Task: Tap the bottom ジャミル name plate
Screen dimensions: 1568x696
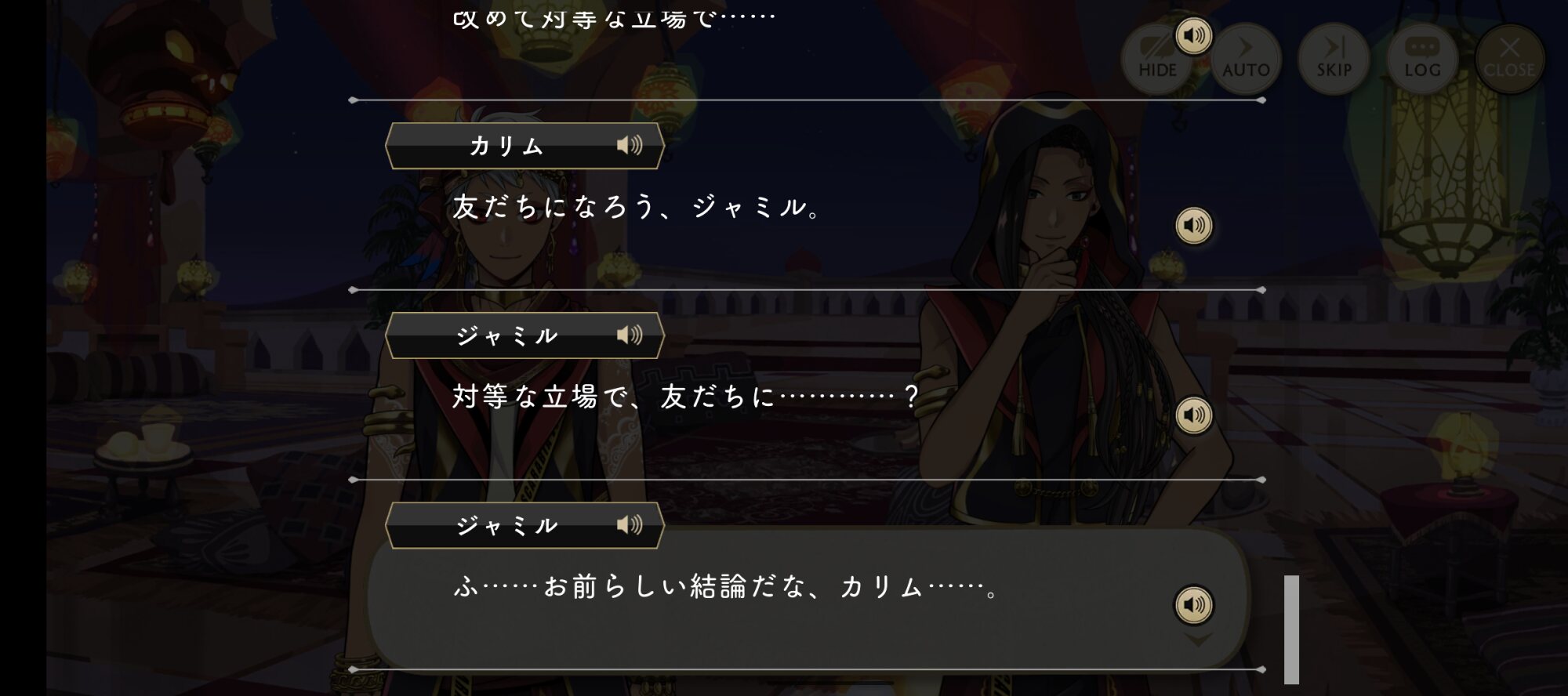Action: [524, 525]
